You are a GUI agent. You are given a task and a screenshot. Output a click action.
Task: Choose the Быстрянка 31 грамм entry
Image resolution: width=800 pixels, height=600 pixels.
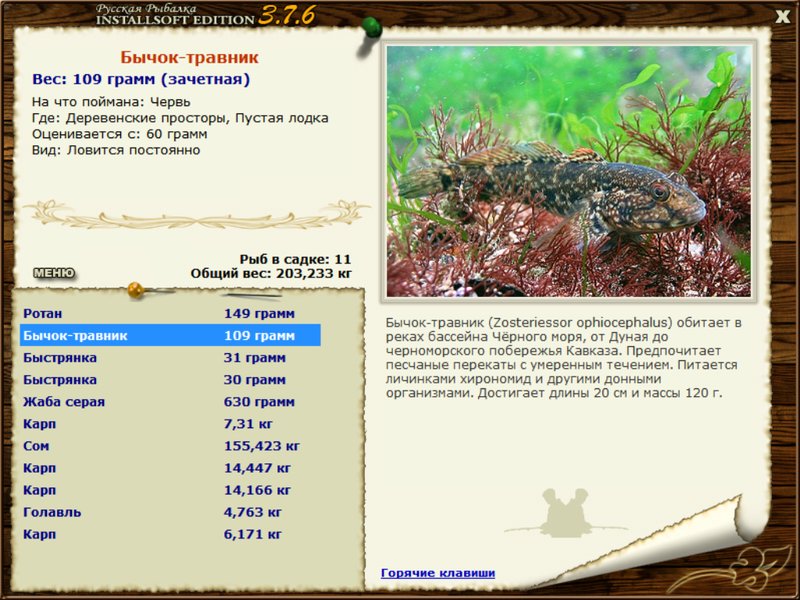pyautogui.click(x=170, y=358)
